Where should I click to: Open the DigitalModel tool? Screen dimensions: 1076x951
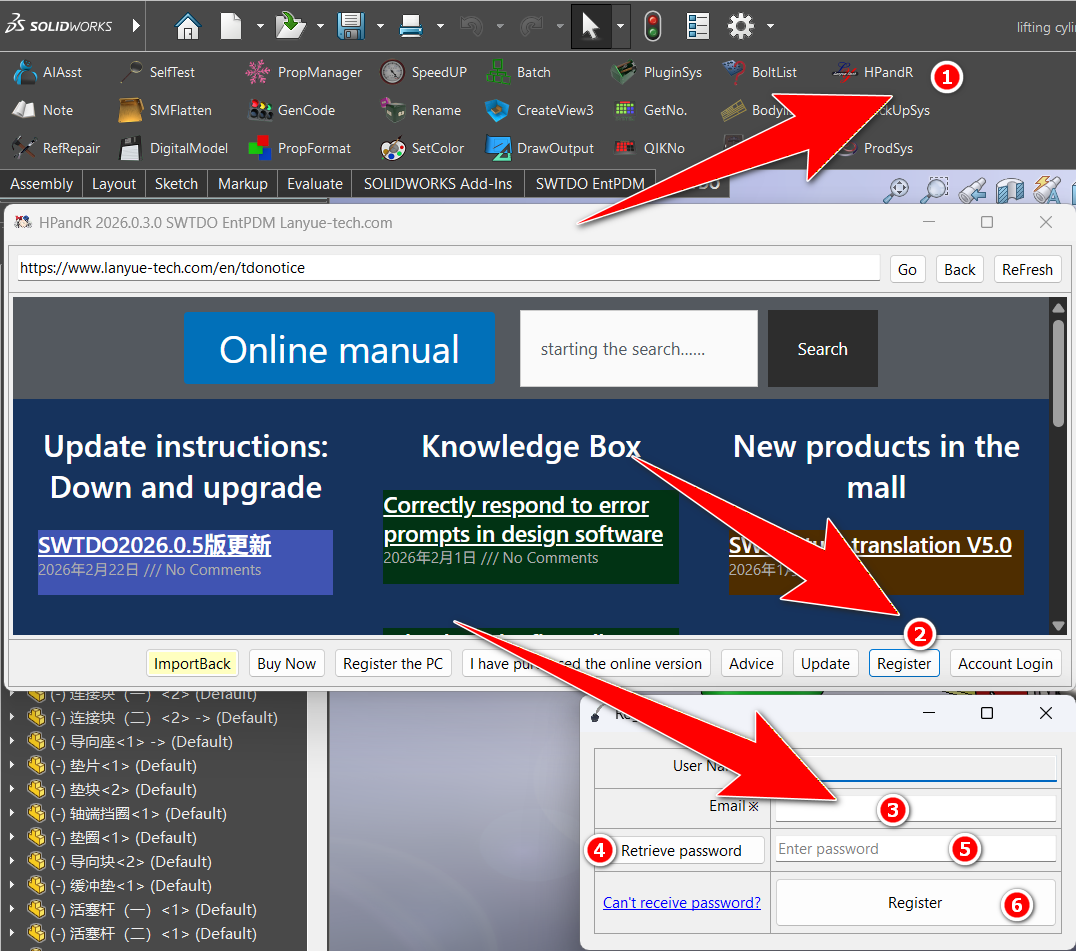click(174, 148)
